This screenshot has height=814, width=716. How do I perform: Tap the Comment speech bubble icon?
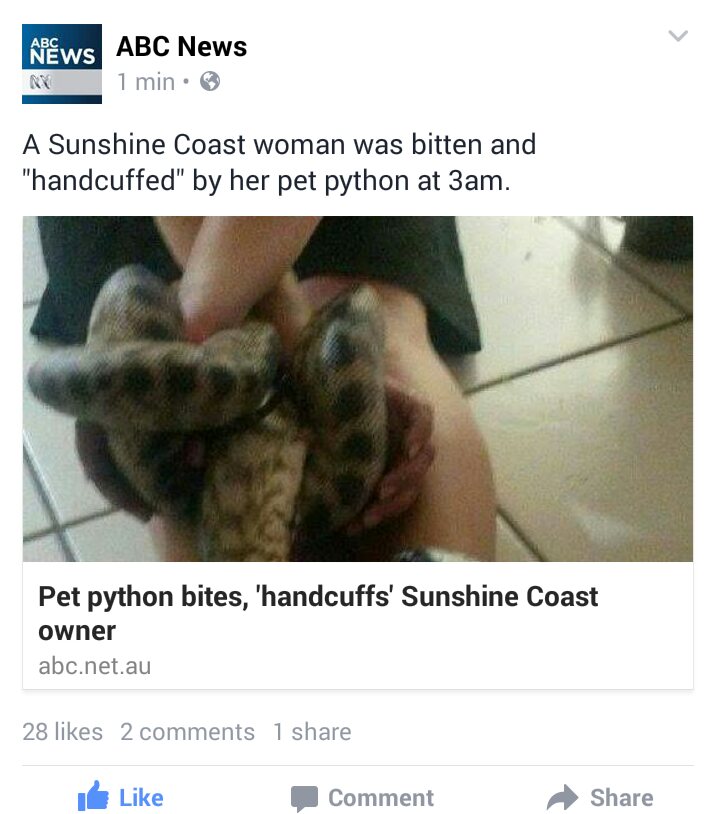pos(304,798)
